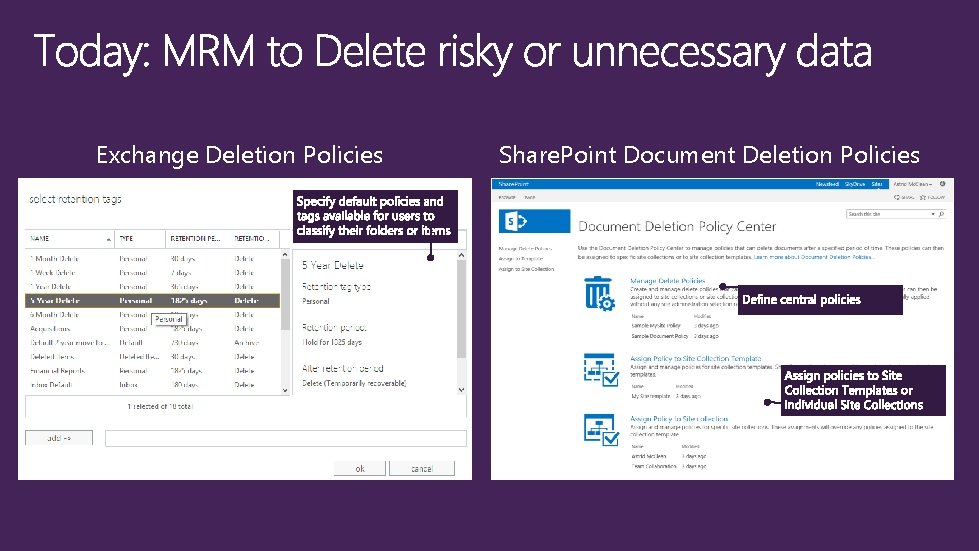Click the add -> button

click(59, 438)
